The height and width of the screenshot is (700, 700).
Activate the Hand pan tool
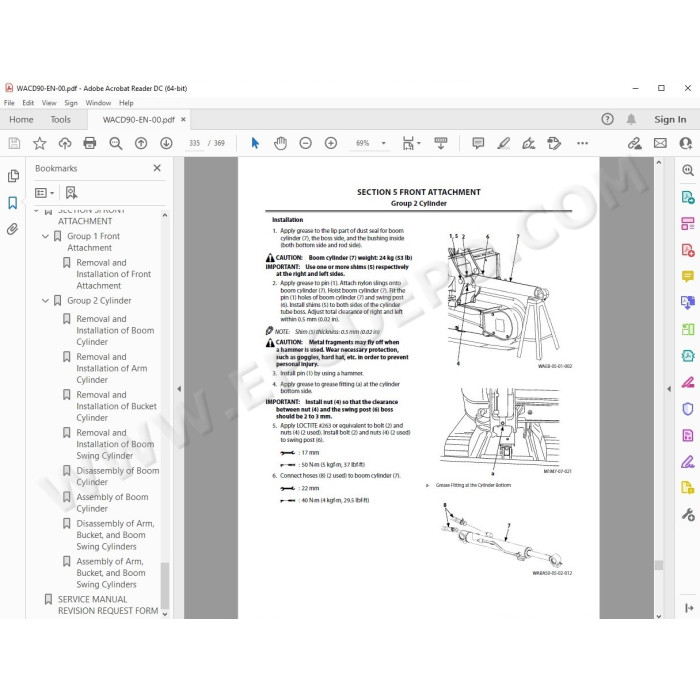(x=280, y=143)
